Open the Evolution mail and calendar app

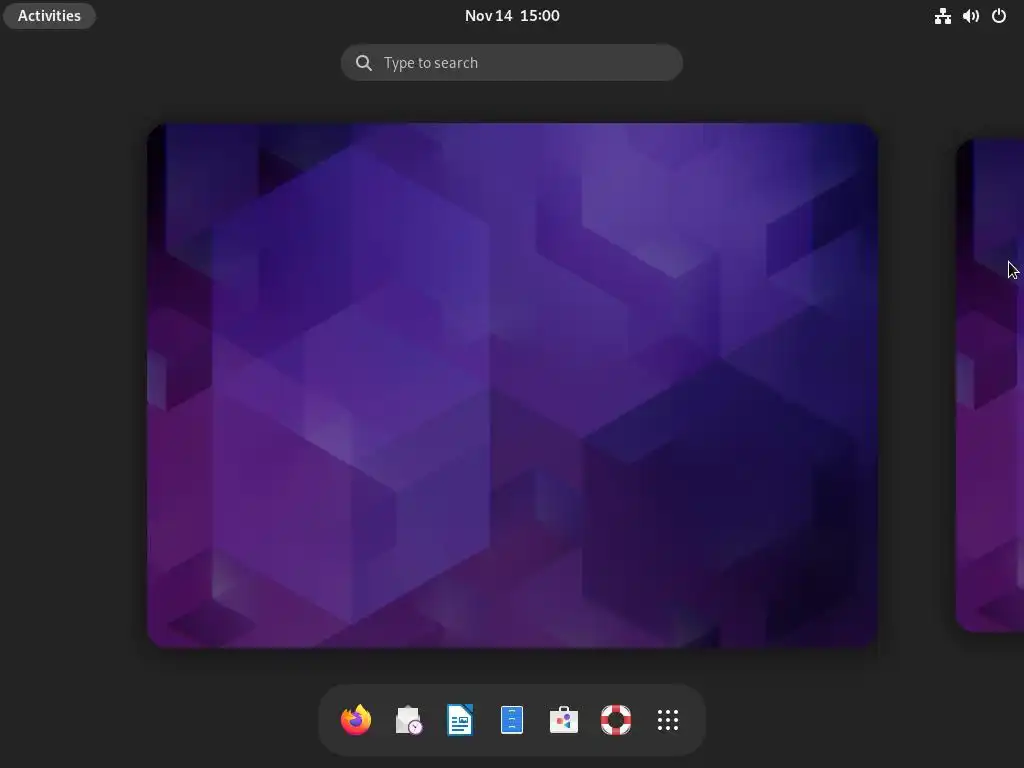(x=408, y=720)
